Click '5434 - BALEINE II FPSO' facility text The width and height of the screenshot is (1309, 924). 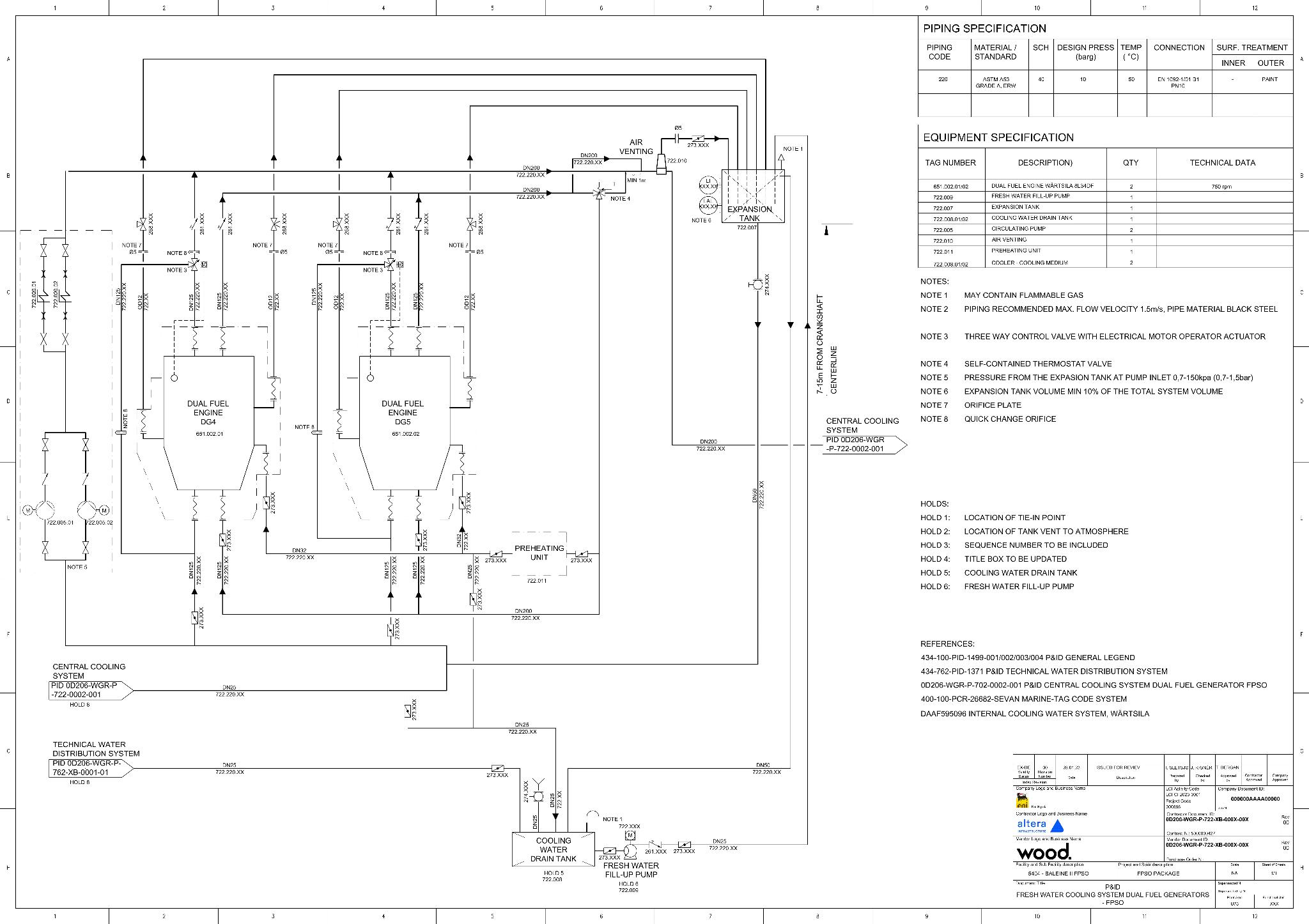(1057, 874)
